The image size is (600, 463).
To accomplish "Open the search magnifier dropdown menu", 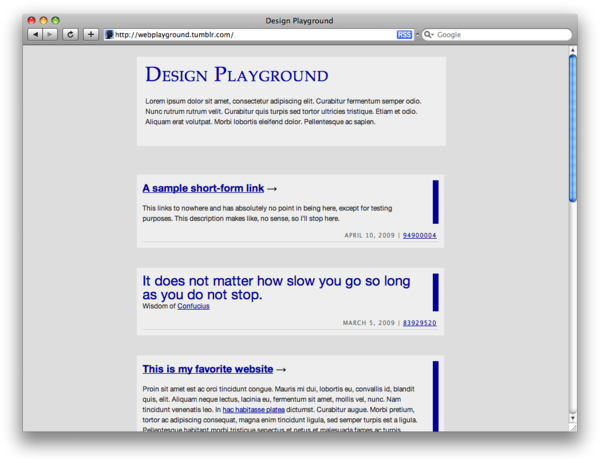I will [x=429, y=34].
